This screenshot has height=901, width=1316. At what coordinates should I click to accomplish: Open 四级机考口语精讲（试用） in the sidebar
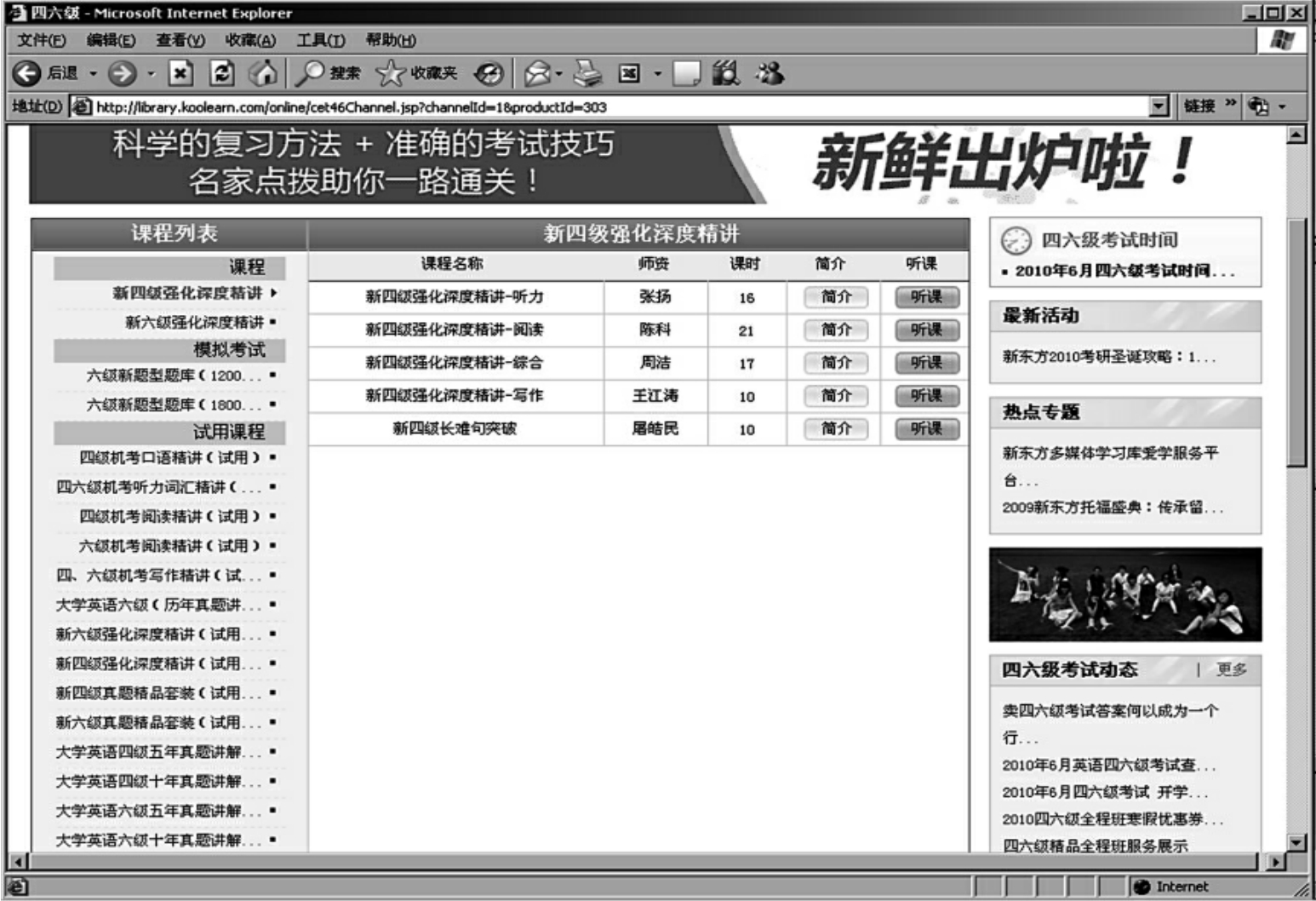point(170,458)
